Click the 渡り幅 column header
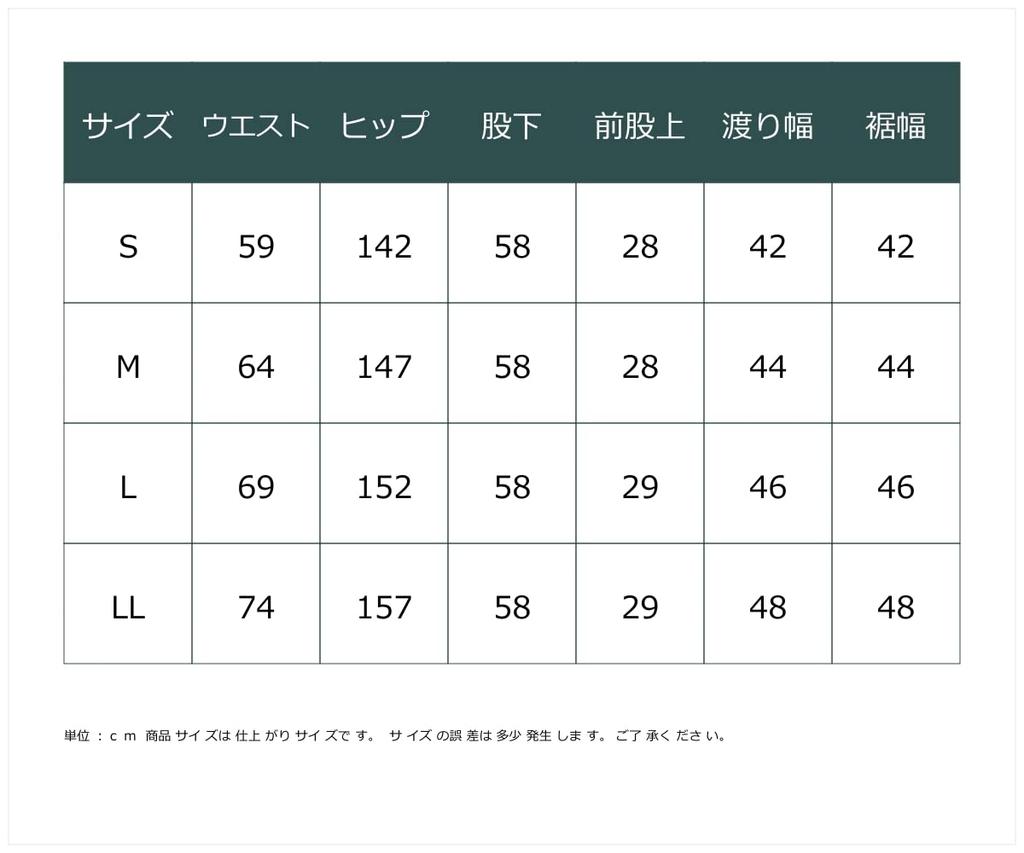The width and height of the screenshot is (1024, 853). (767, 125)
